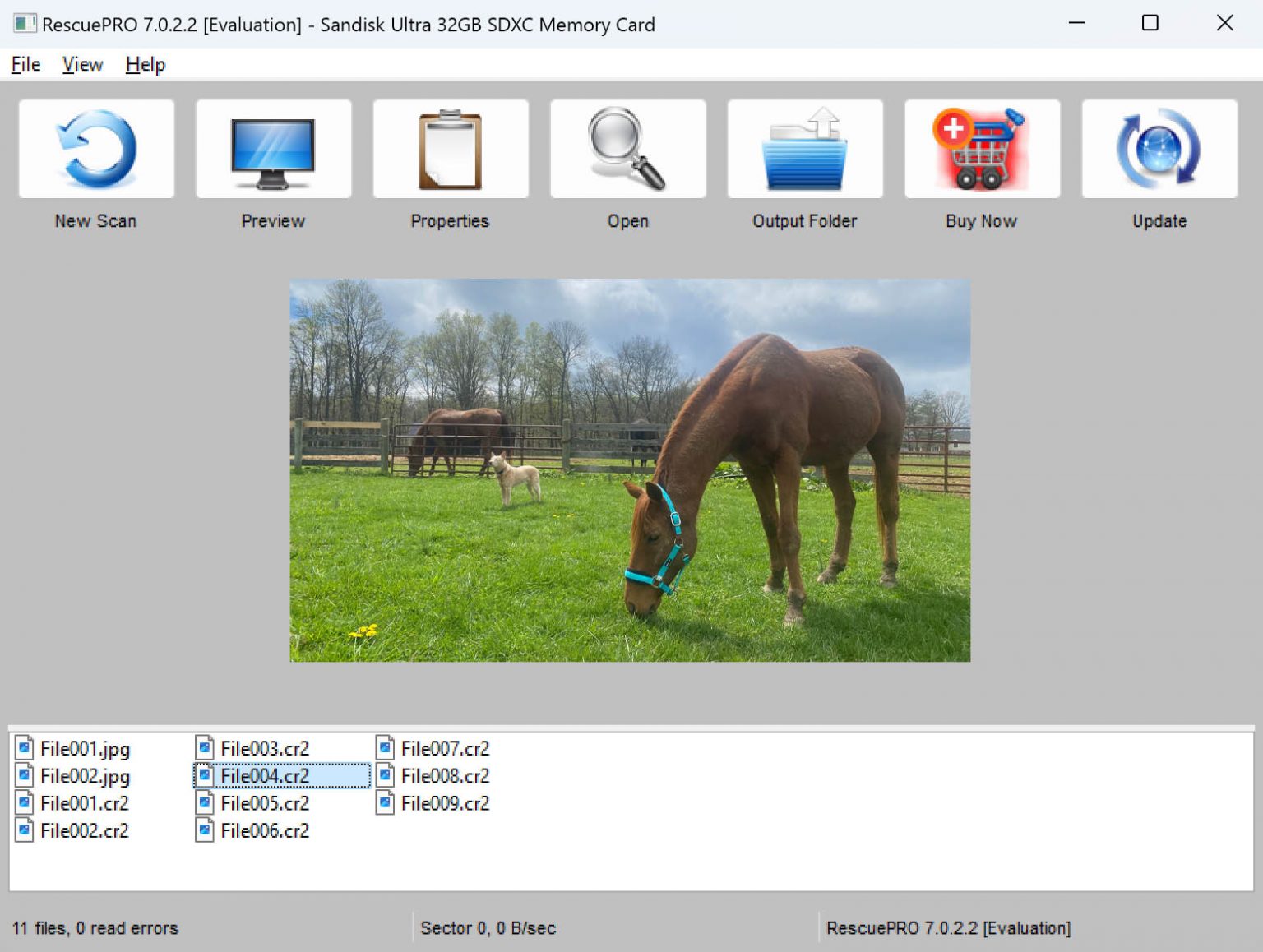Select File009.cr2 in the file list

[x=444, y=803]
